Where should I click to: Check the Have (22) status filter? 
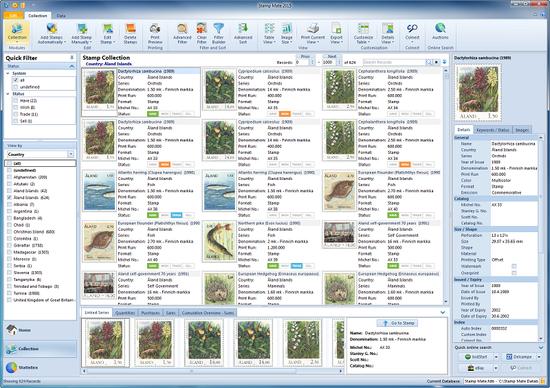point(16,101)
